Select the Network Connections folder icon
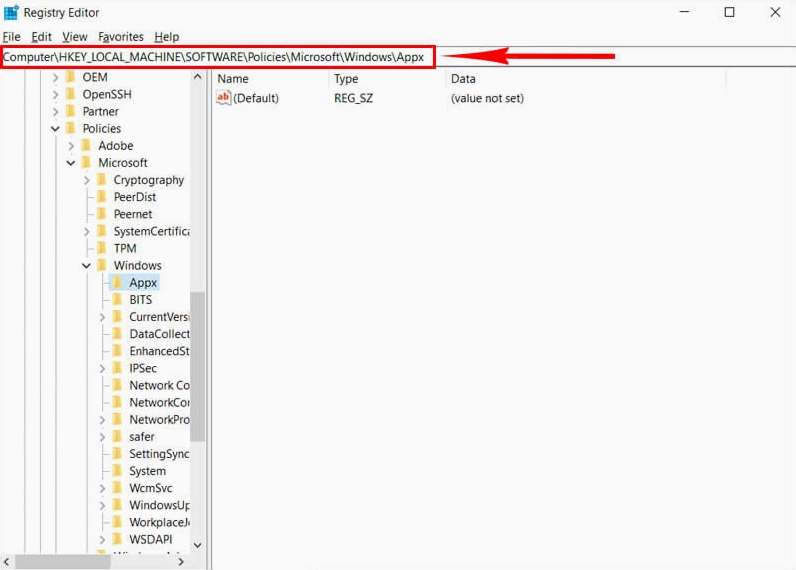Viewport: 796px width, 570px height. coord(117,385)
